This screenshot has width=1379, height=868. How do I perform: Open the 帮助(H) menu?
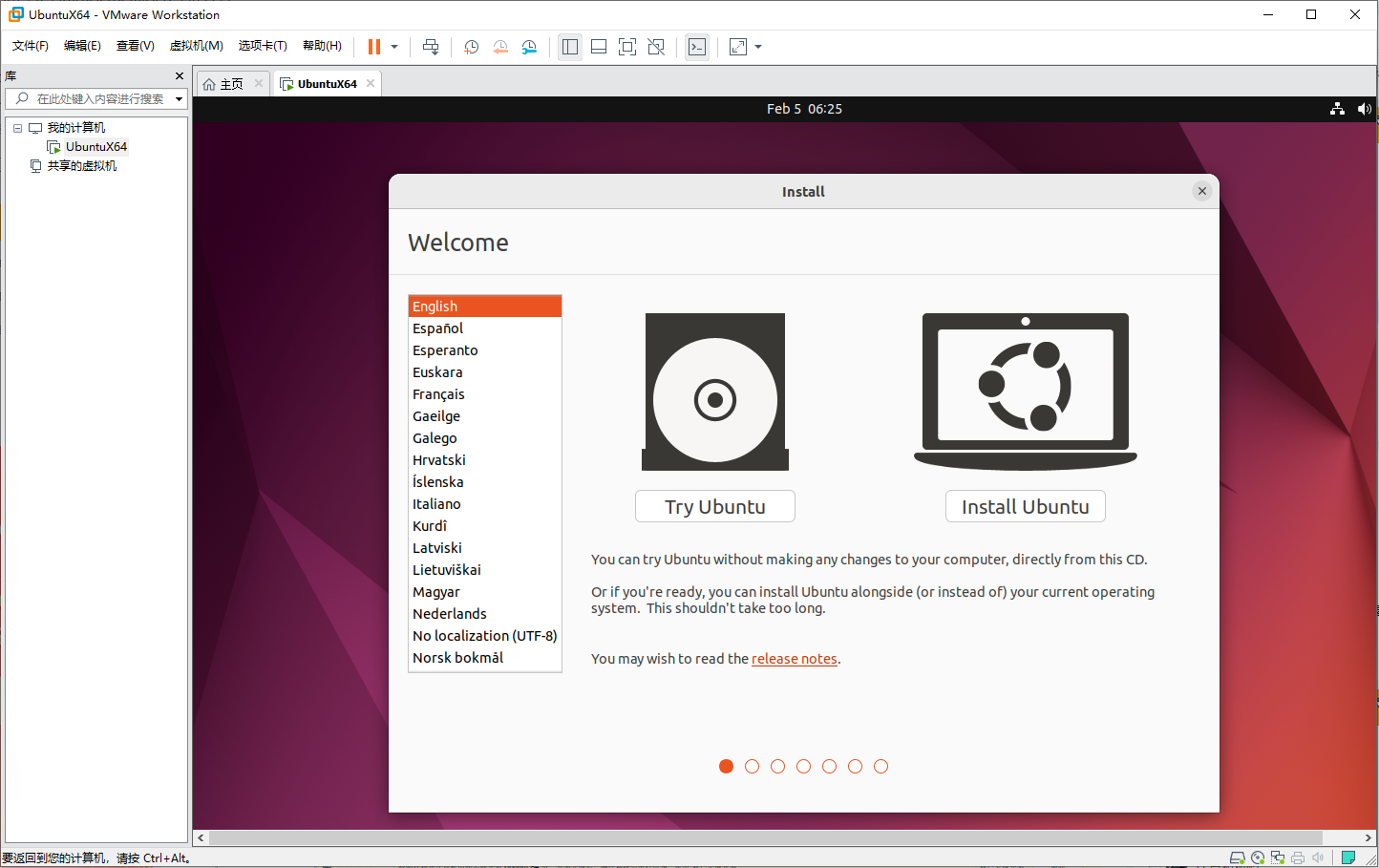tap(322, 46)
